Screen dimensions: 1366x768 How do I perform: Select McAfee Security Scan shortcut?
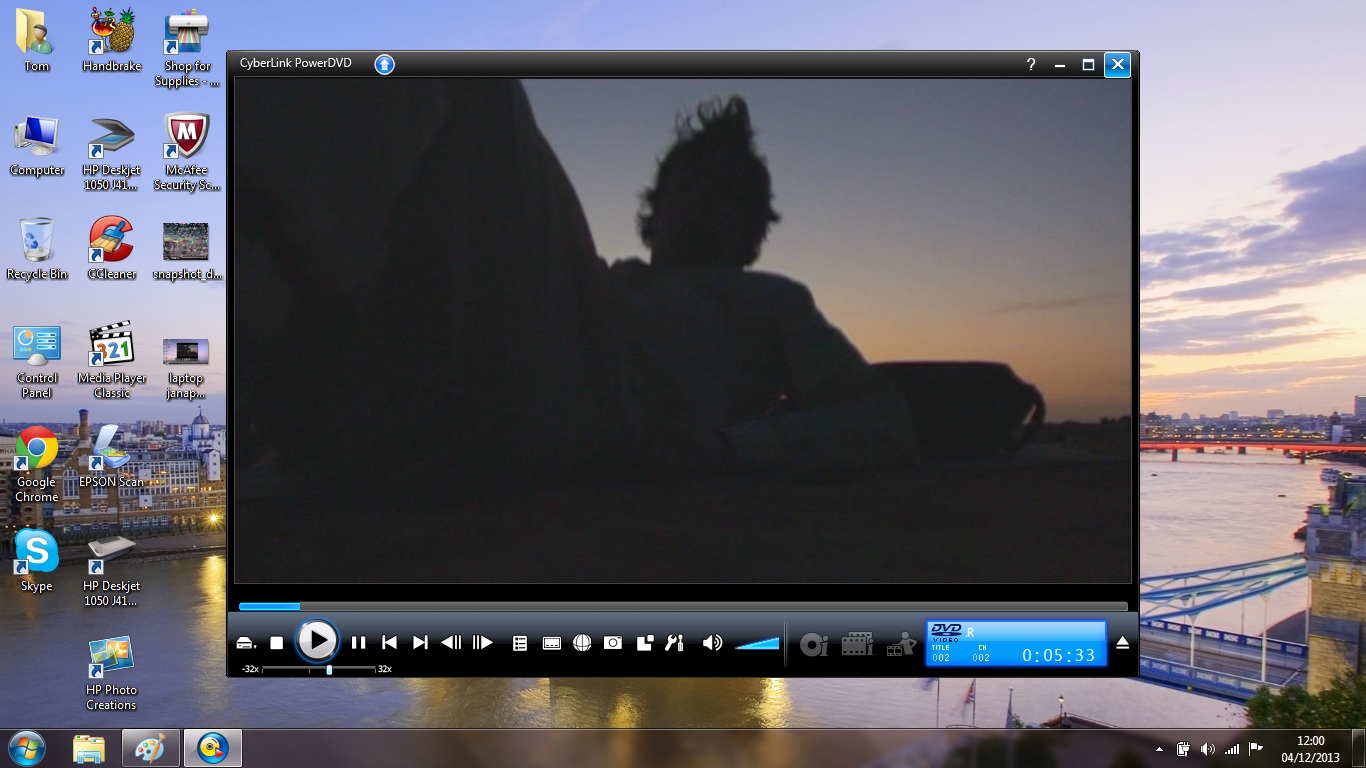click(x=186, y=153)
